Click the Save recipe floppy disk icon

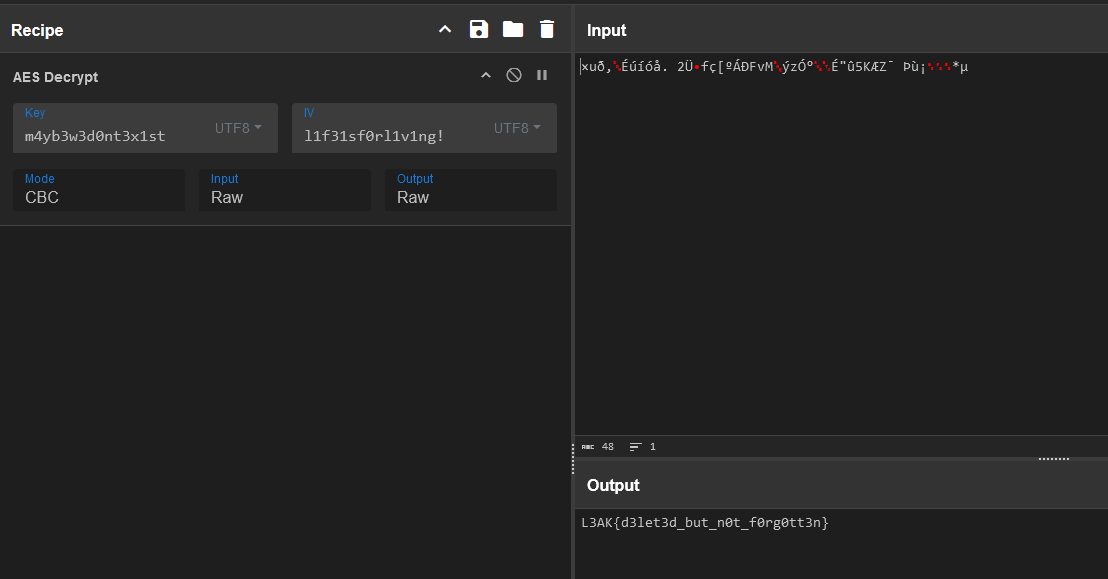pos(479,30)
